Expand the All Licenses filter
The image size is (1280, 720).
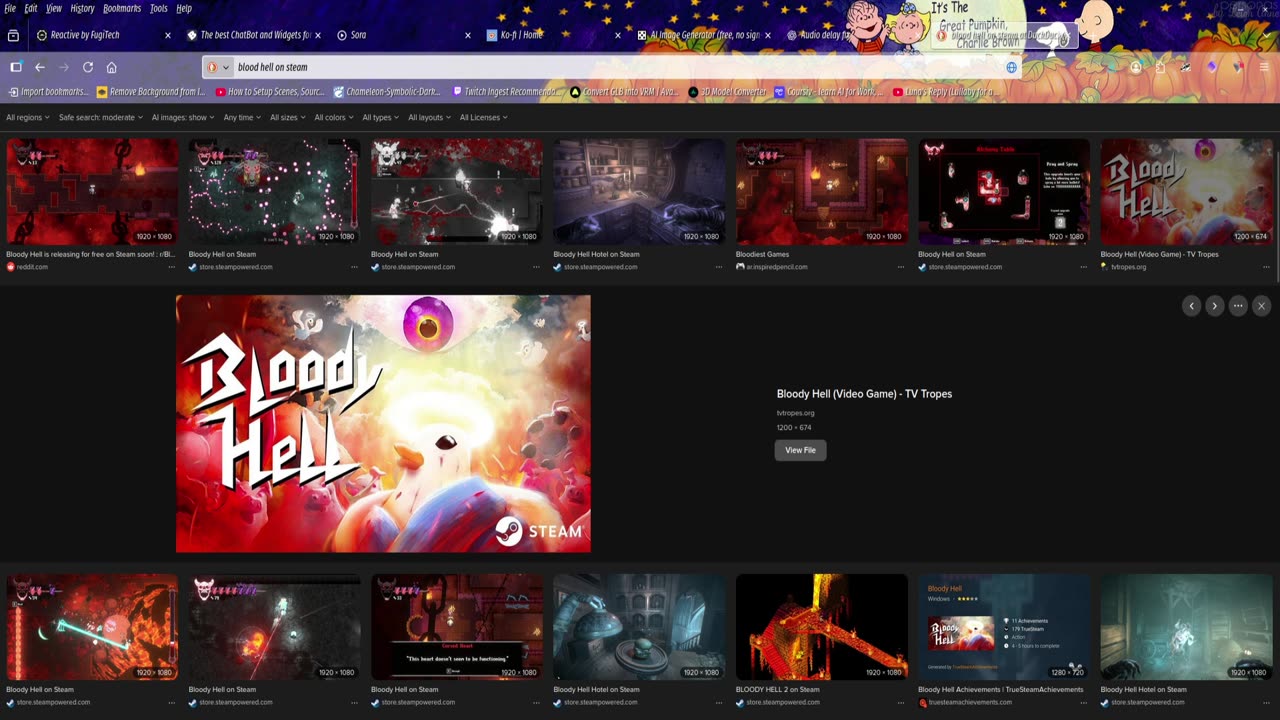coord(483,117)
